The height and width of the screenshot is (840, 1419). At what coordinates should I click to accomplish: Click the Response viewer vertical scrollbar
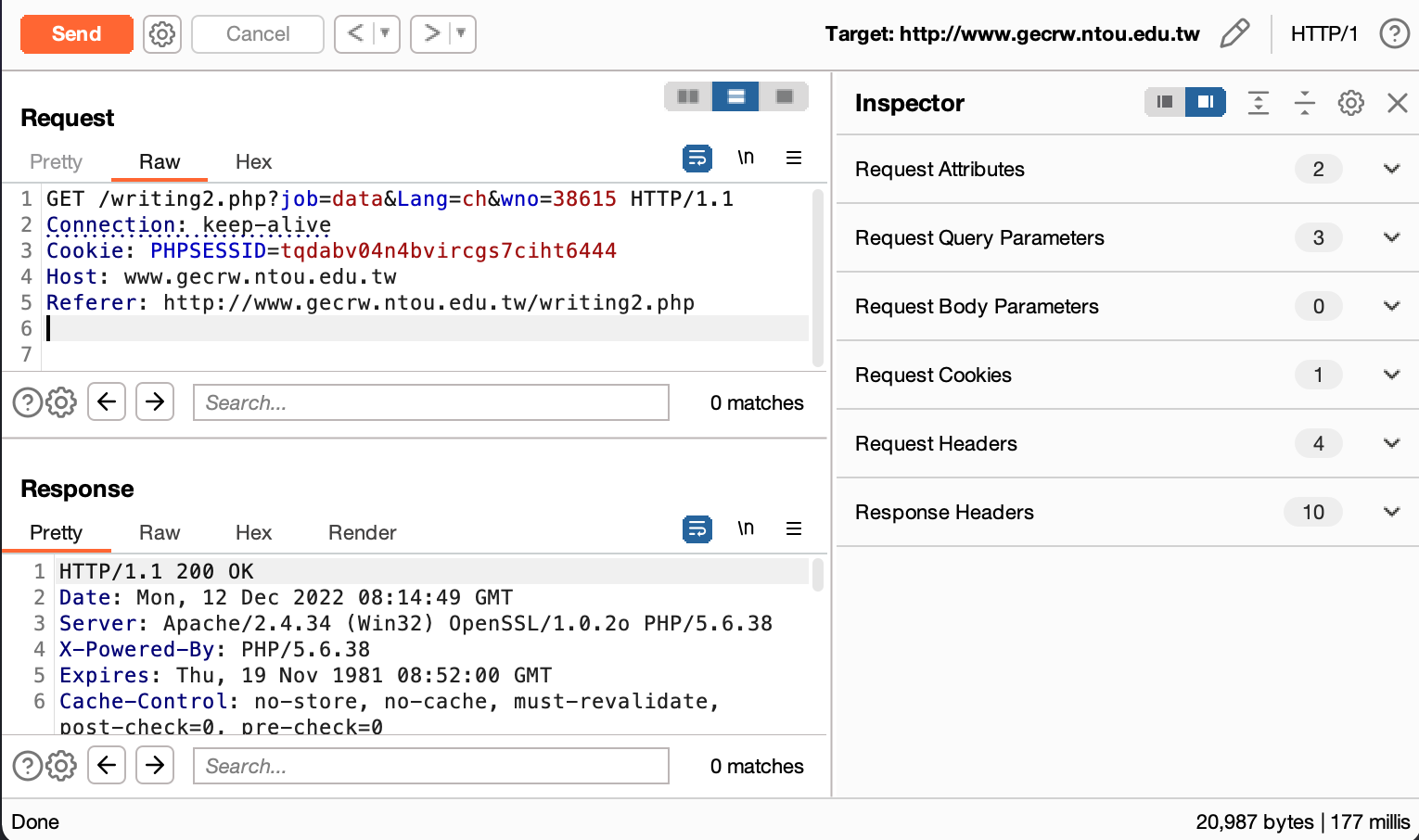point(818,574)
